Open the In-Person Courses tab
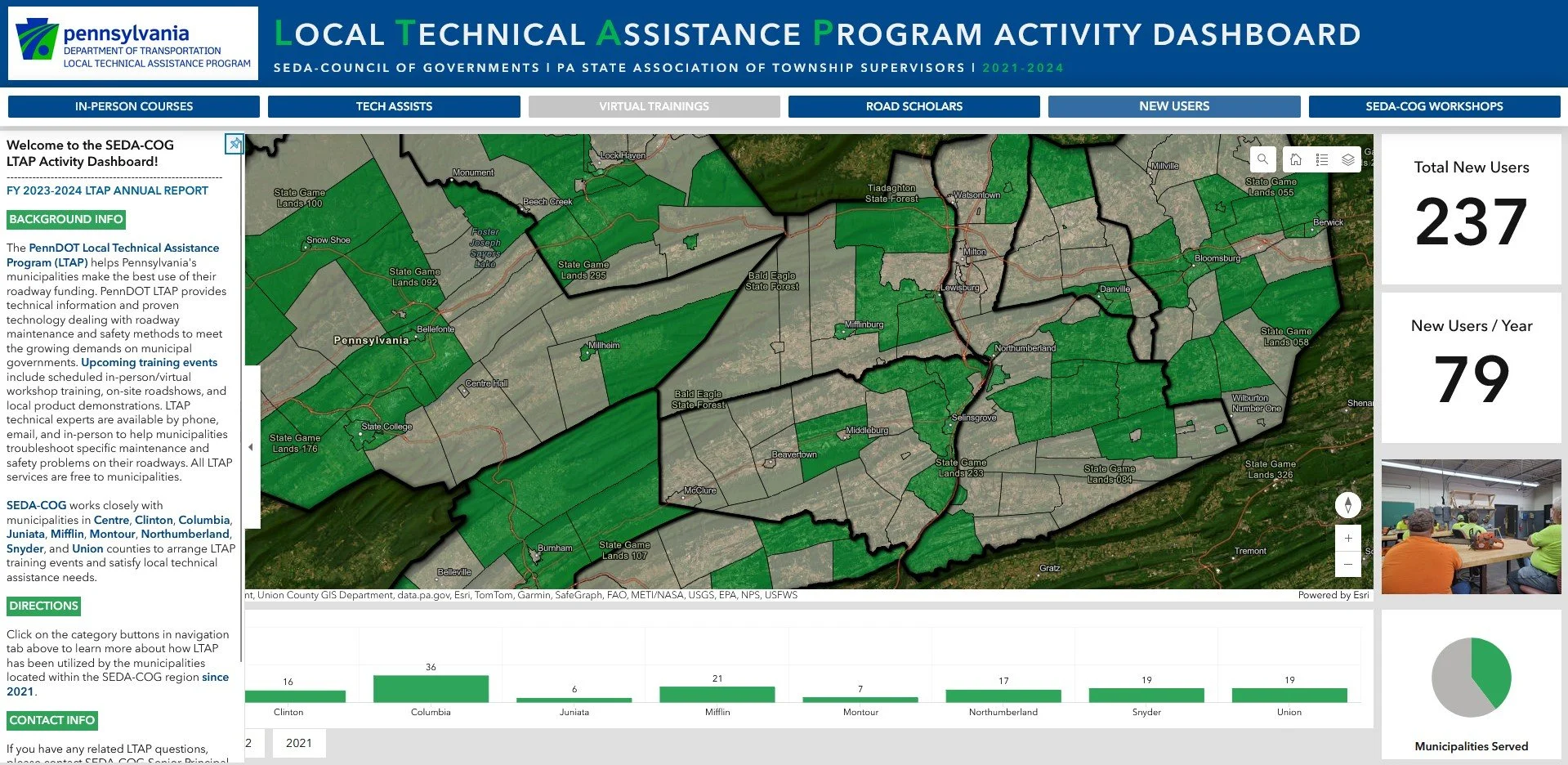 [134, 106]
